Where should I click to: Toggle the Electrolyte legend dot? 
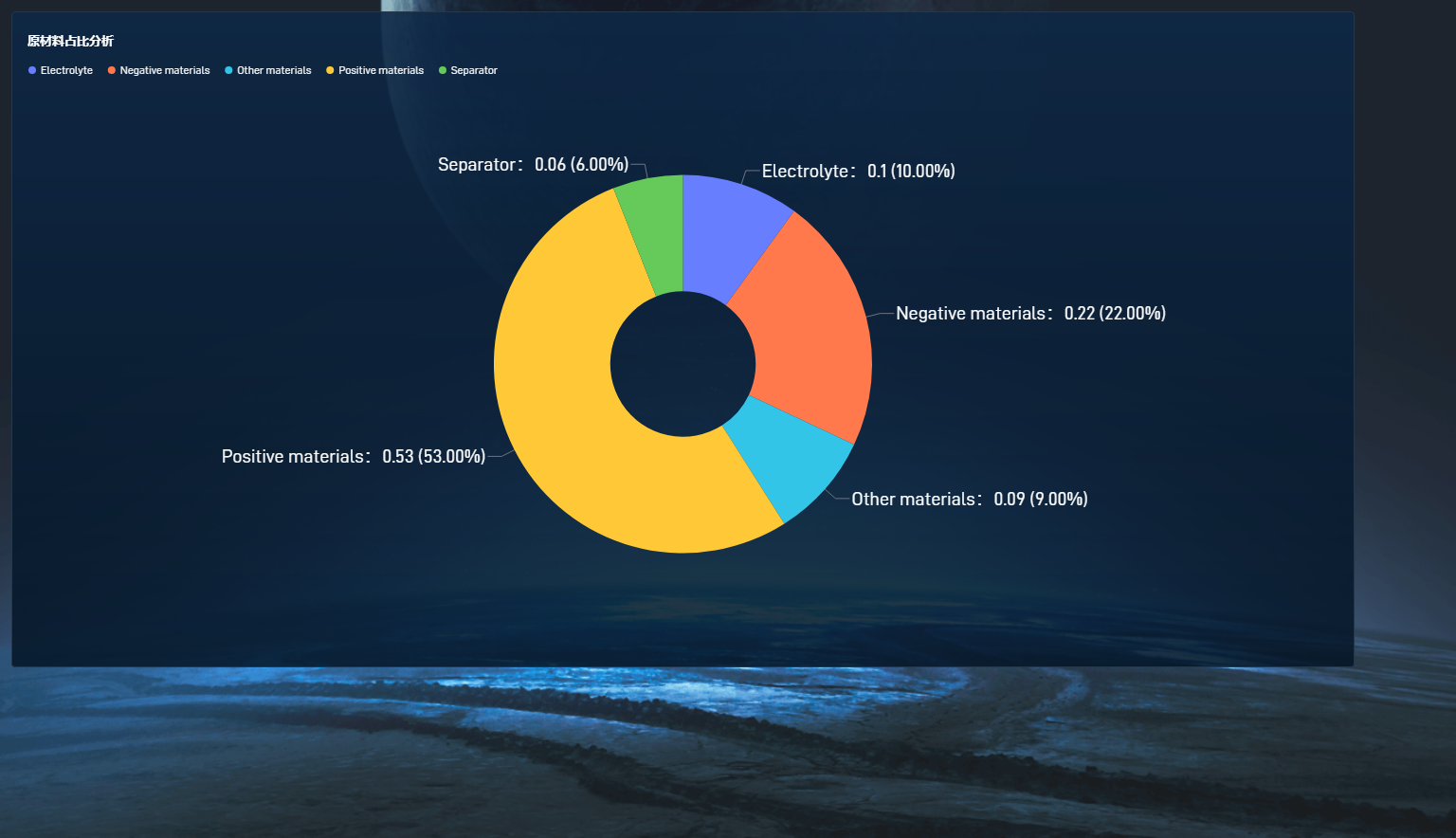32,70
